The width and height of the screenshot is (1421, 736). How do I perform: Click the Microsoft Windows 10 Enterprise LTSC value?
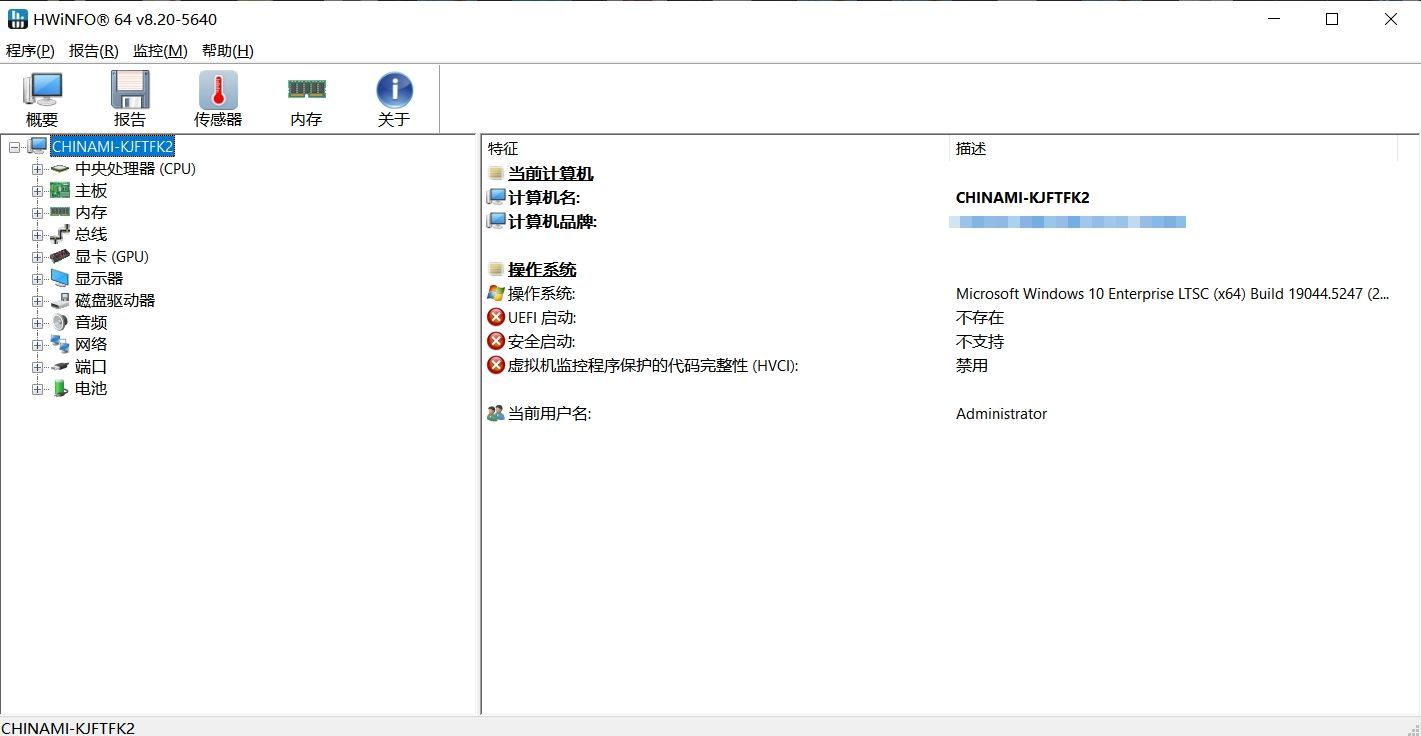[x=1172, y=294]
